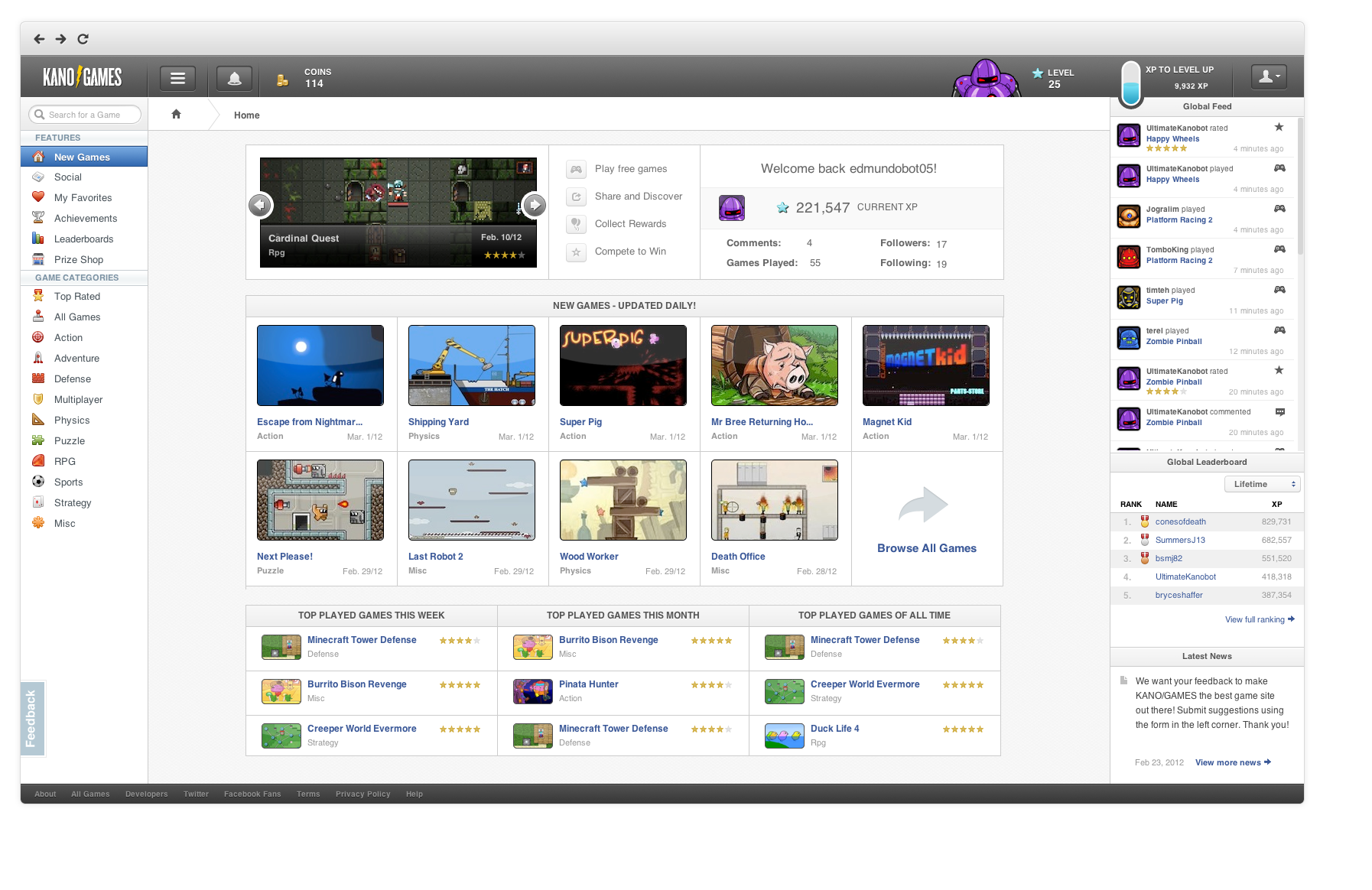Viewport: 1372px width, 890px height.
Task: Open the Wood Worker game thumbnail
Action: pyautogui.click(x=623, y=500)
